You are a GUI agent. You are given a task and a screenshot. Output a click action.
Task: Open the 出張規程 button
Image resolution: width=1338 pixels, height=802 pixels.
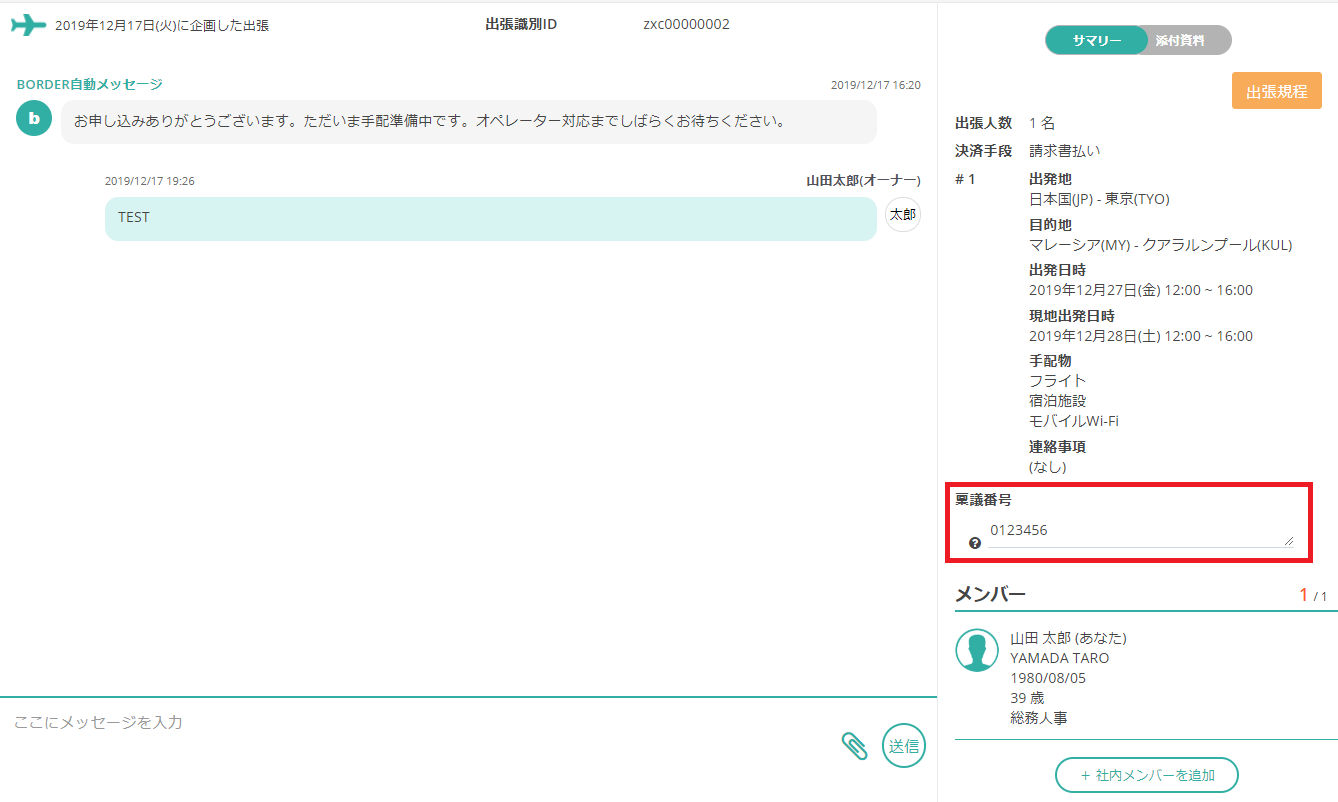click(x=1276, y=91)
